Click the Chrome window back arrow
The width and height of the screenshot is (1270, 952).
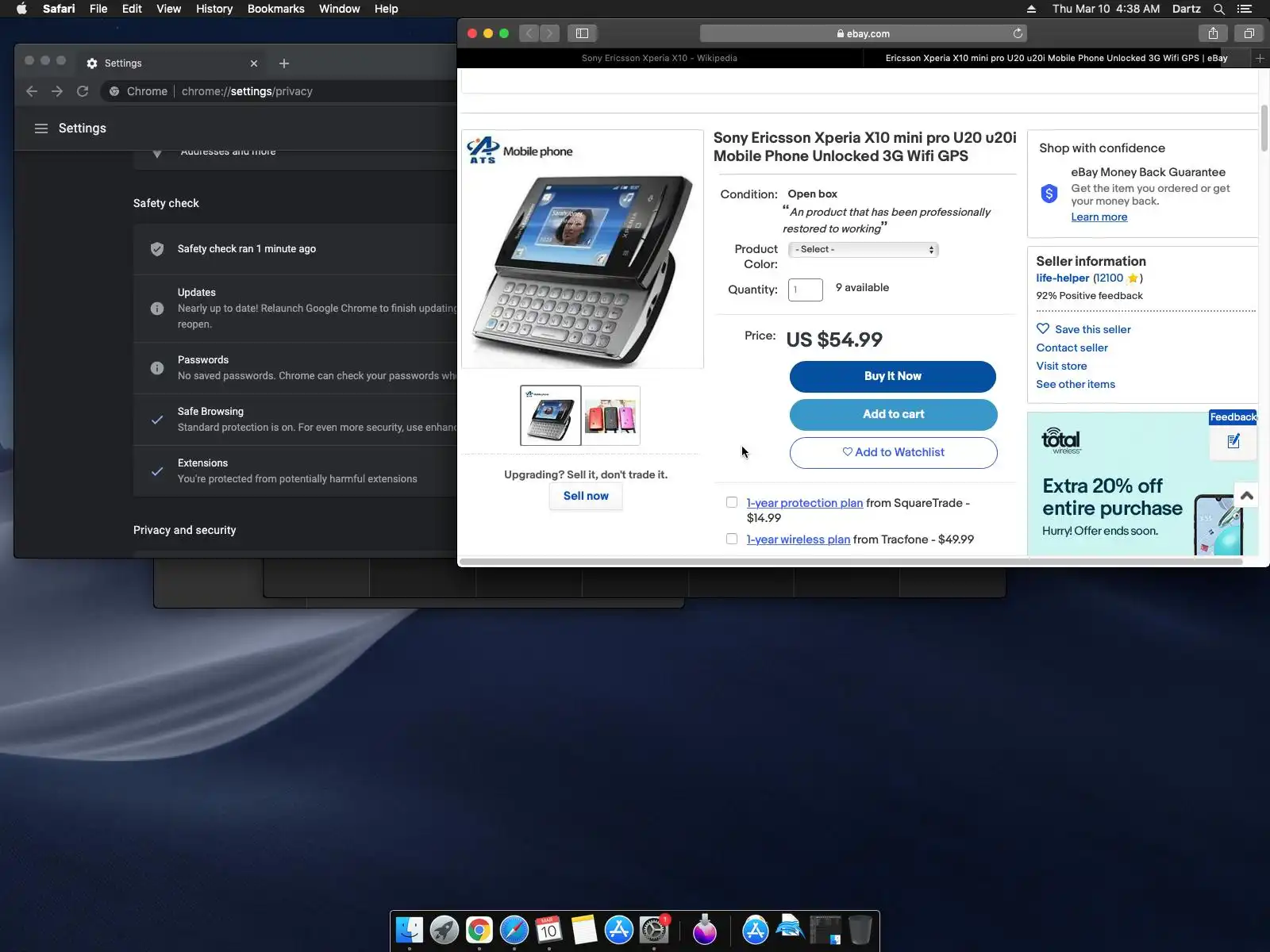(32, 91)
